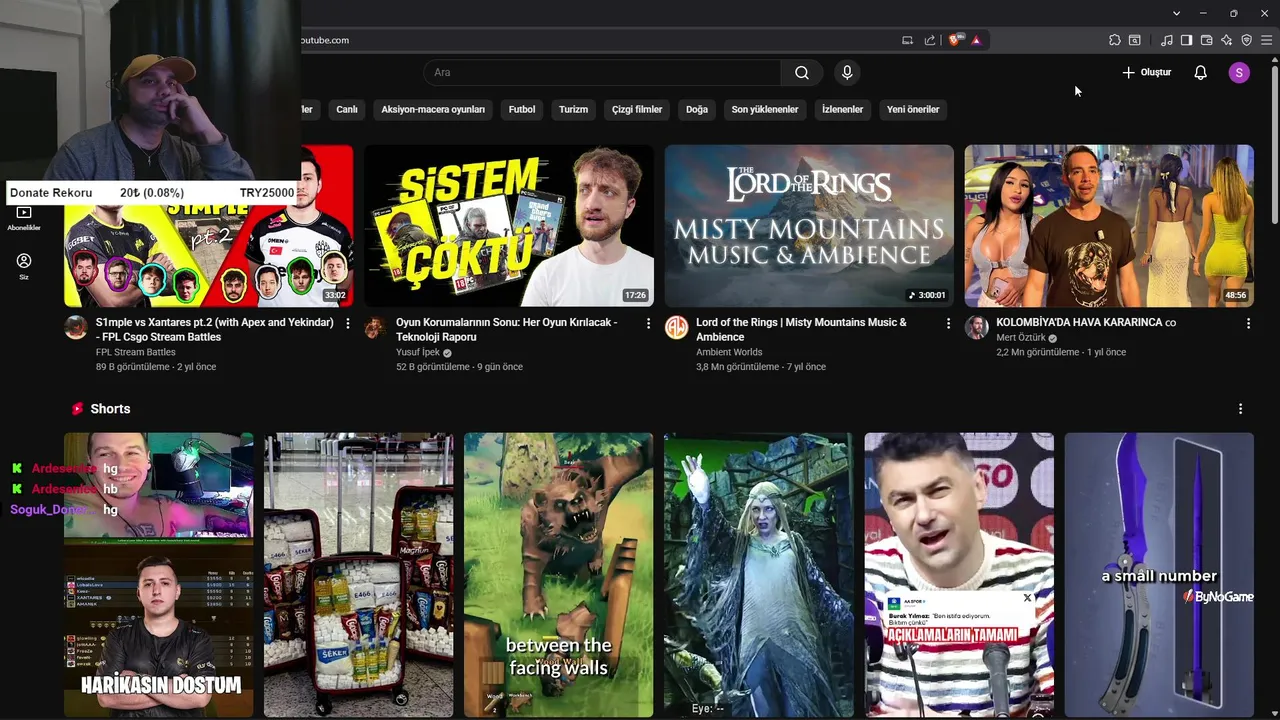Open the 'a small number' knife short

(x=1158, y=575)
